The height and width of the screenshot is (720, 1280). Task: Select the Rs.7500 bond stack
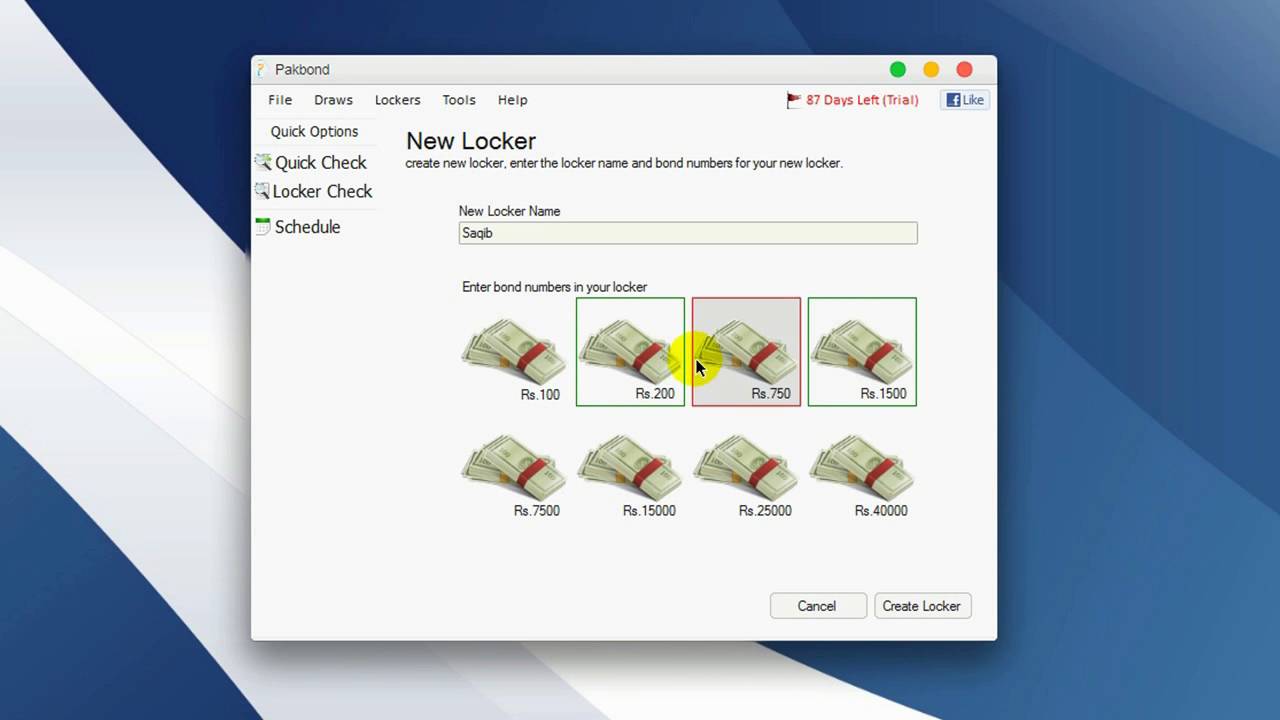coord(514,468)
